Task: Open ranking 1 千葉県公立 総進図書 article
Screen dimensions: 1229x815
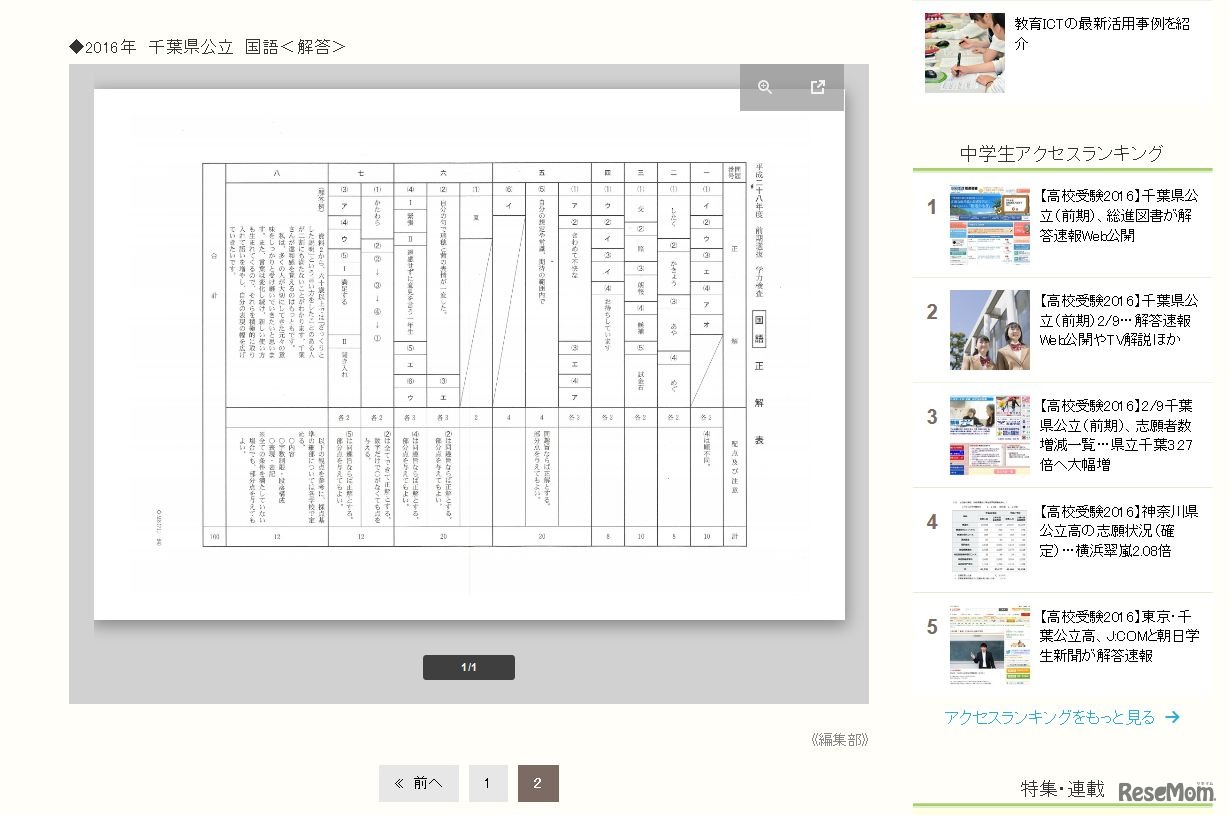Action: tap(1118, 215)
